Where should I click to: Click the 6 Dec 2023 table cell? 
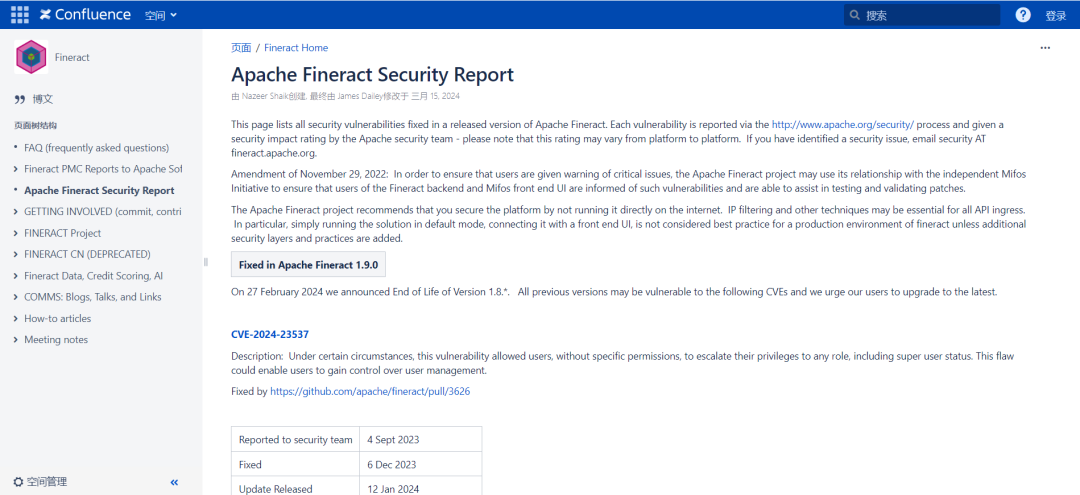[421, 465]
